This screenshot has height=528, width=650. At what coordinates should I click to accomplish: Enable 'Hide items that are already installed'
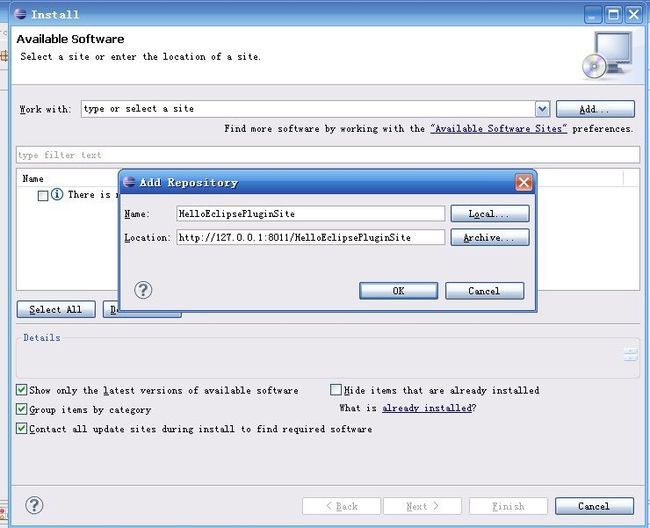point(336,390)
